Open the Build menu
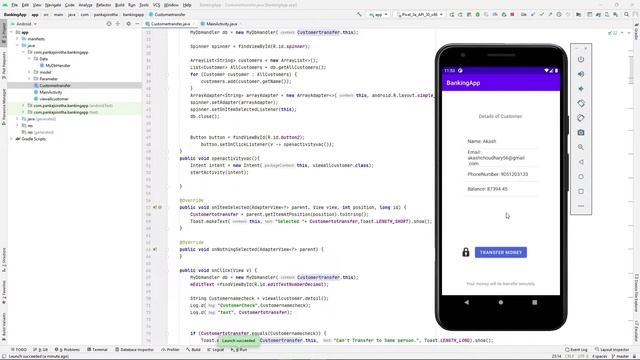 coord(120,5)
